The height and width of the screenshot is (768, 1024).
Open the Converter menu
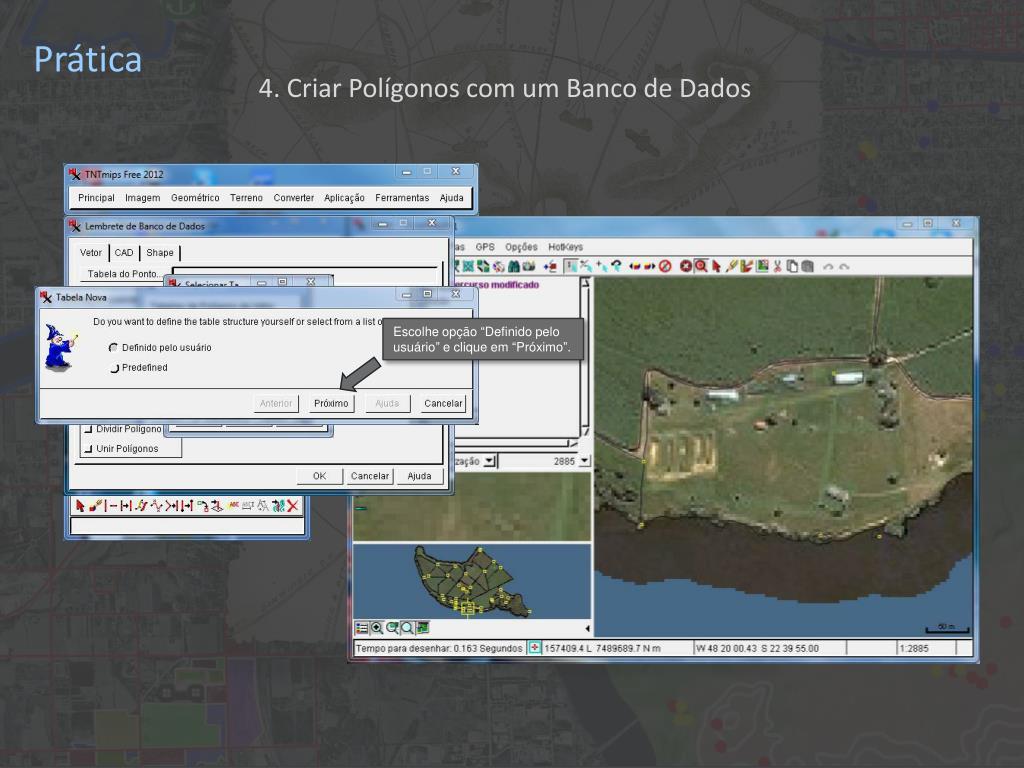pyautogui.click(x=293, y=198)
